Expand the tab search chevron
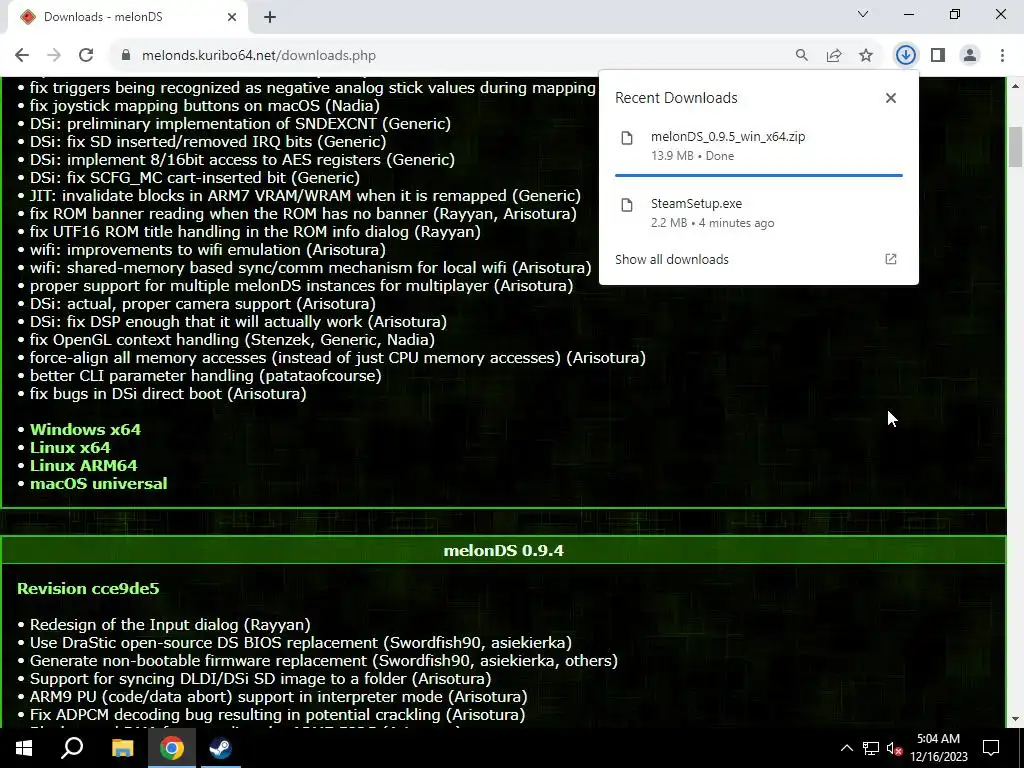Screen dimensions: 1024x768 (863, 14)
